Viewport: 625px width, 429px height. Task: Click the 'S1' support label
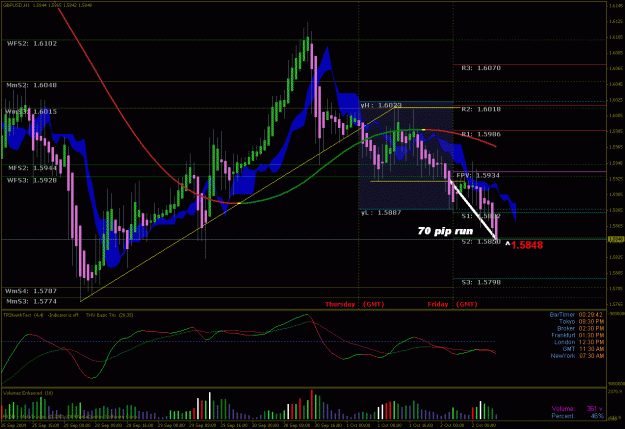click(x=481, y=216)
